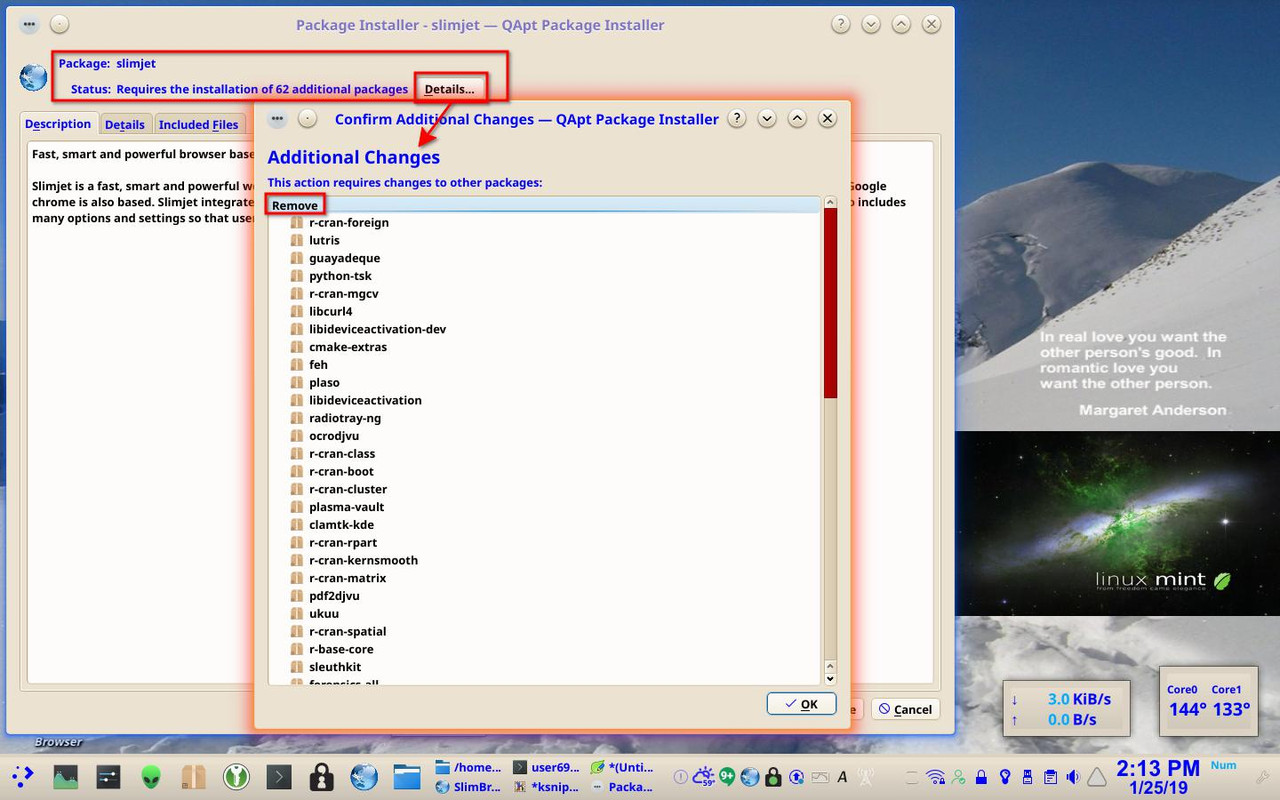
Task: Open the terminal launcher in taskbar
Action: pyautogui.click(x=279, y=777)
